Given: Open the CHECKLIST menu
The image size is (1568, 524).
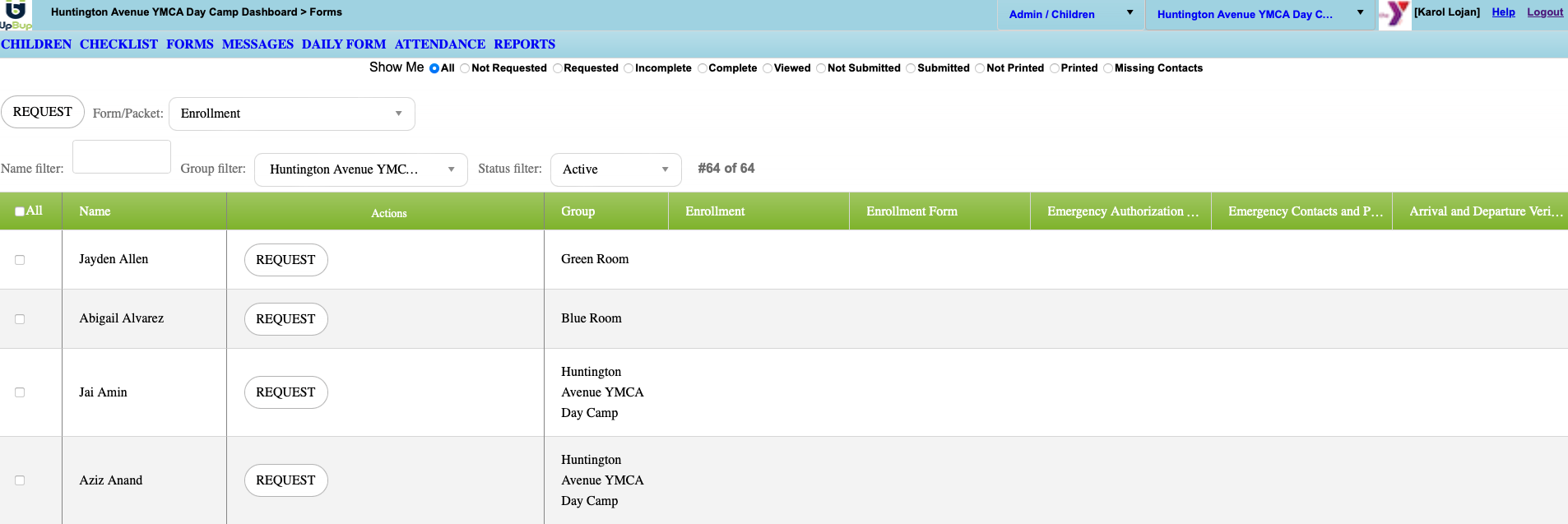Looking at the screenshot, I should tap(118, 44).
